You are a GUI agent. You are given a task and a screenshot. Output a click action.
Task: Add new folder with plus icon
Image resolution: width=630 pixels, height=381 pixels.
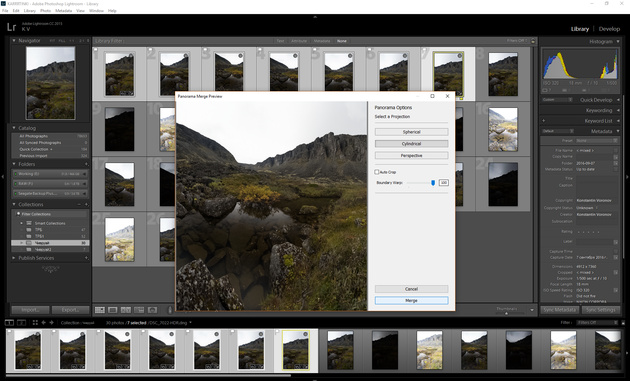point(86,164)
